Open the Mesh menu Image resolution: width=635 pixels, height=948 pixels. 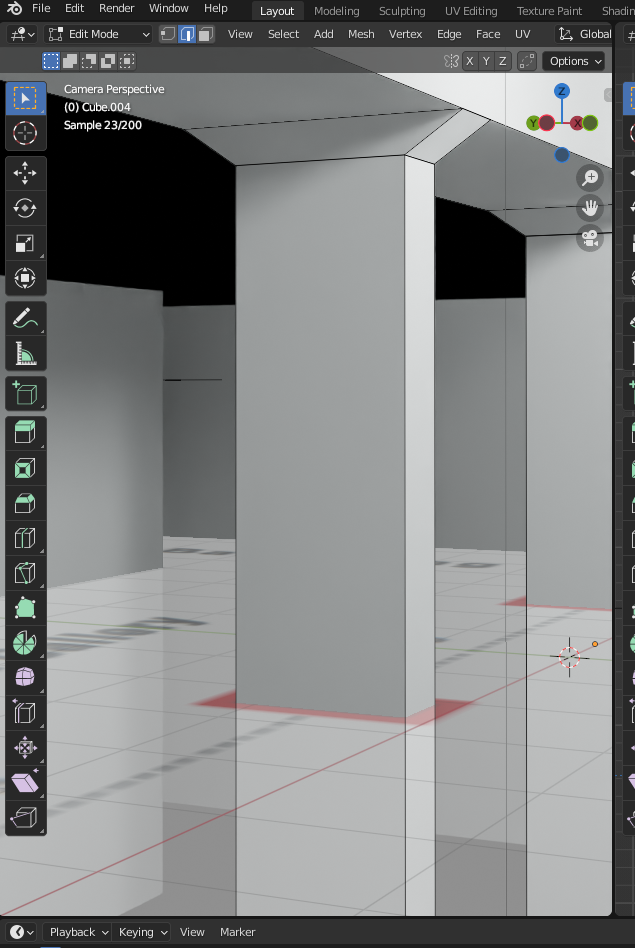click(x=361, y=34)
